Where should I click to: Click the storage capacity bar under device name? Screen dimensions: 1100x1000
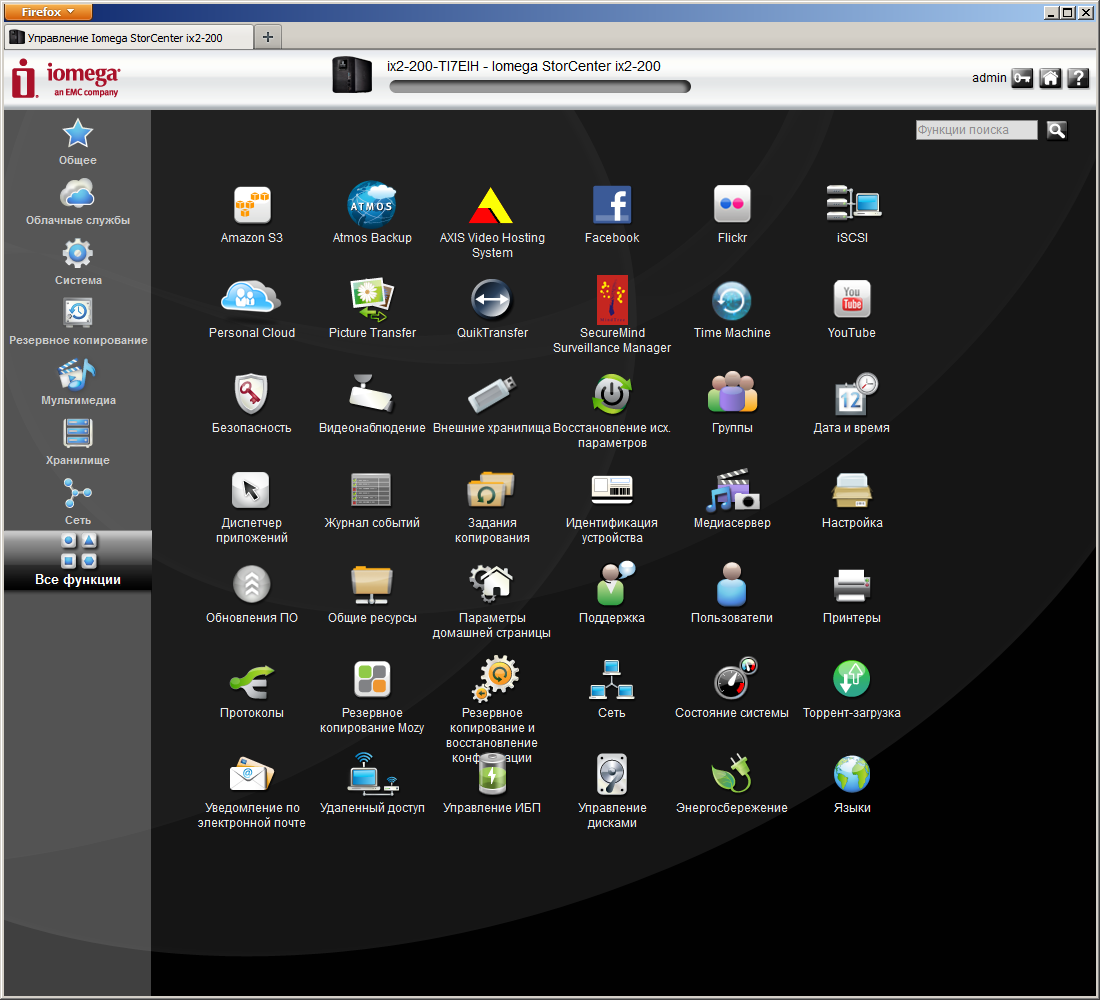click(539, 86)
